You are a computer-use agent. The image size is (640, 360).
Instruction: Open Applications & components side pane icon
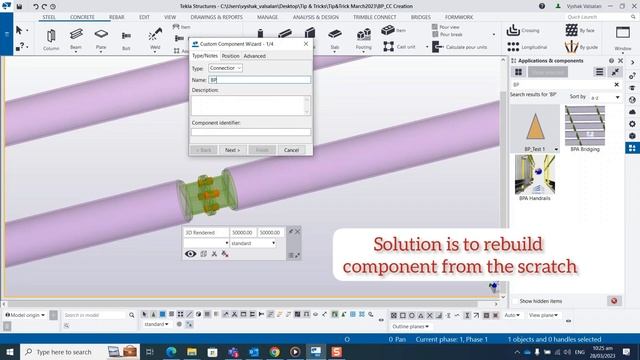pos(632,148)
